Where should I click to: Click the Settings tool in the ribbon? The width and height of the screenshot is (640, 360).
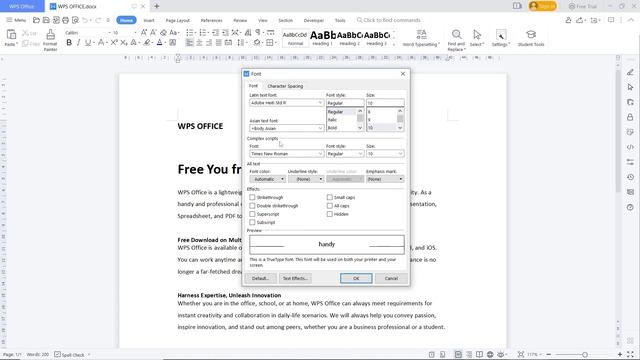(500, 38)
